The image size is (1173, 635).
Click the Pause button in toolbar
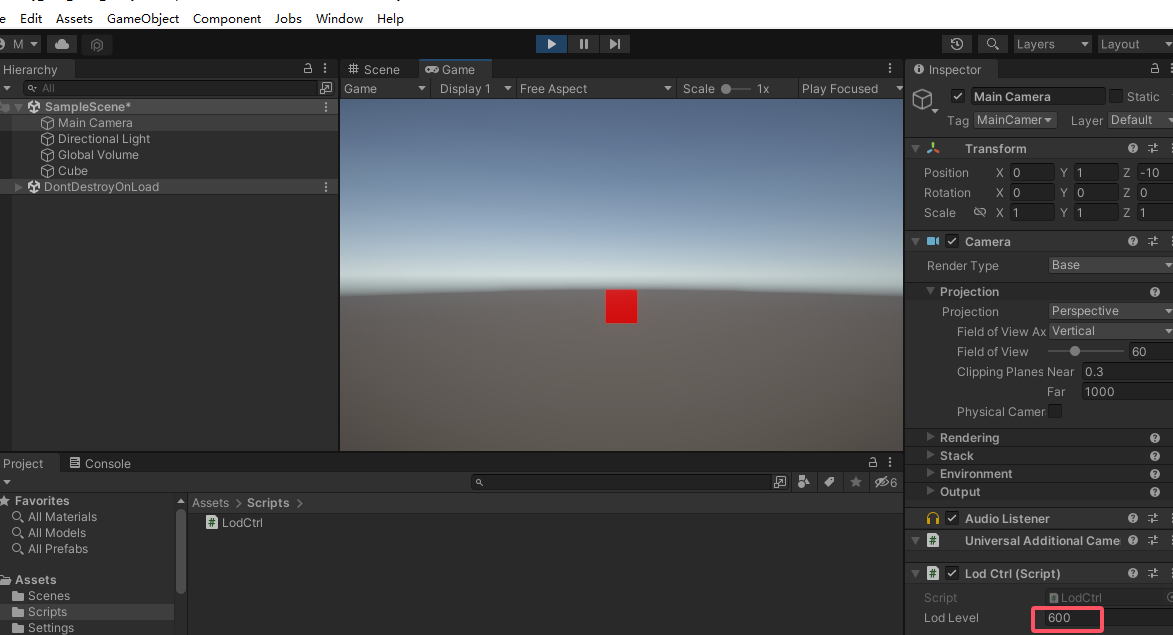(583, 44)
